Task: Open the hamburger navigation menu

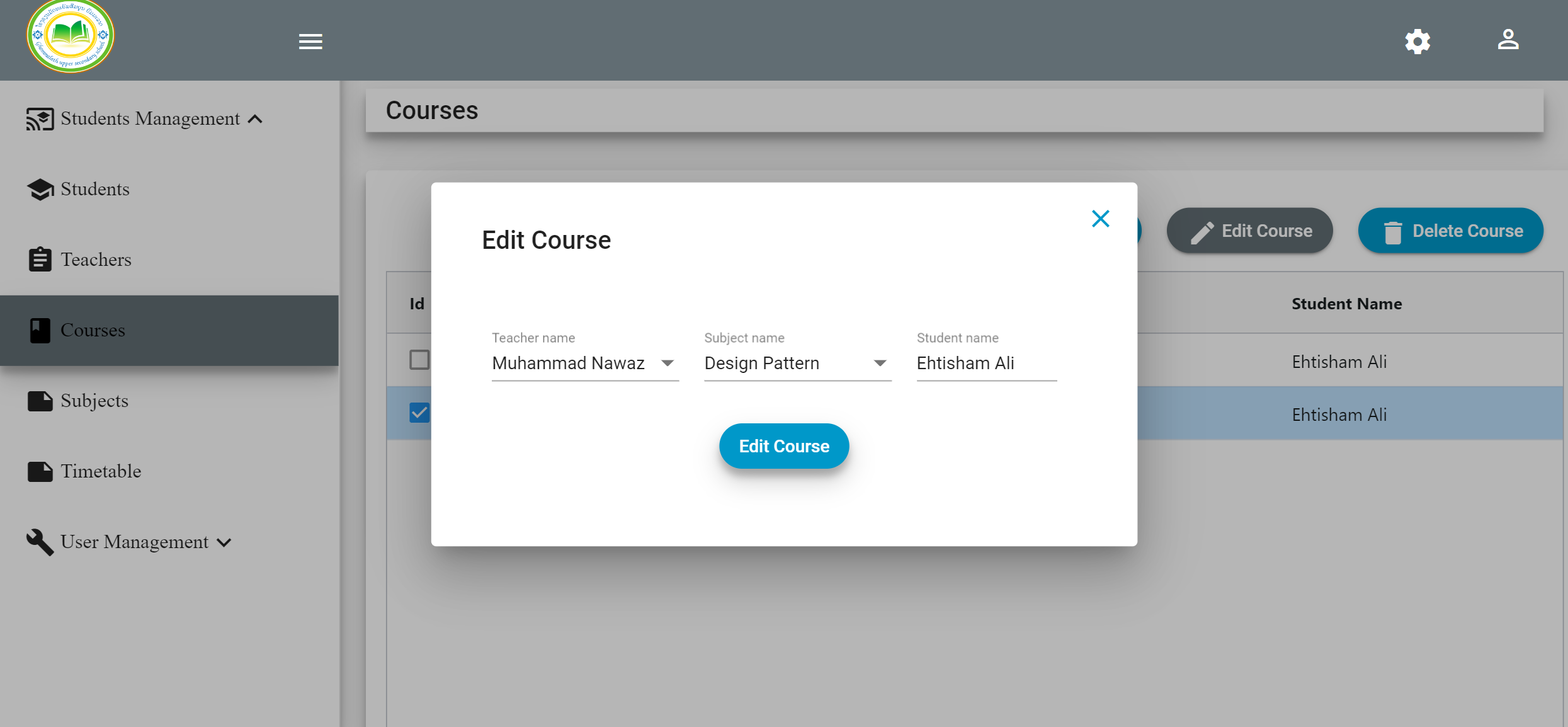Action: pos(310,42)
